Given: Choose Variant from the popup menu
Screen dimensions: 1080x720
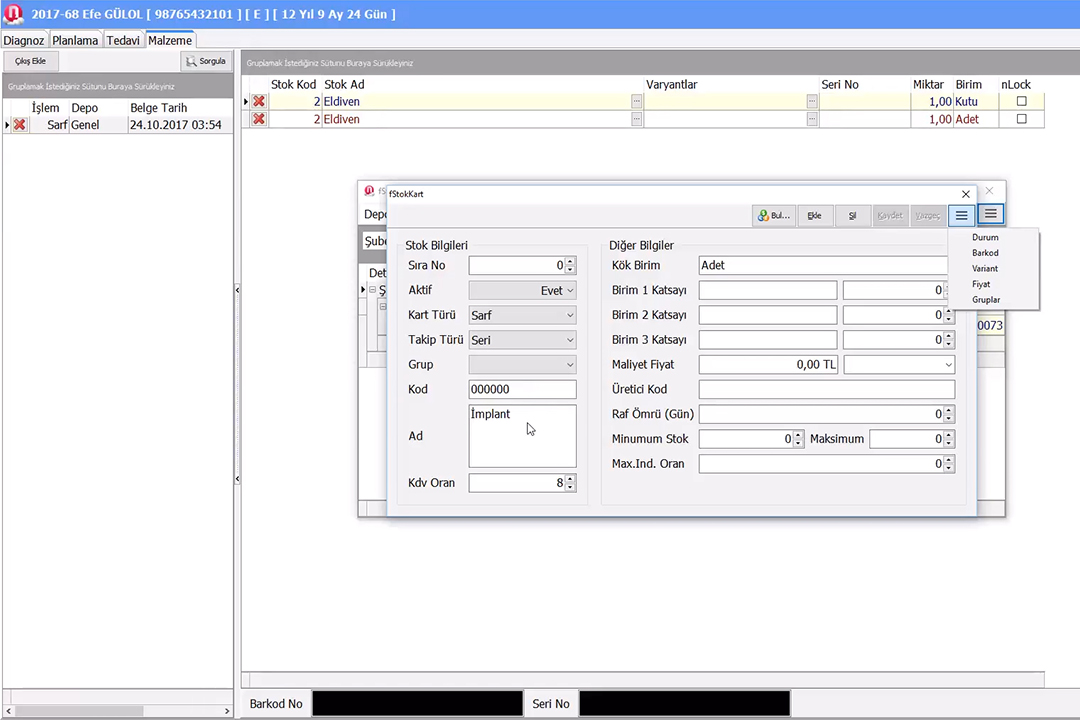Looking at the screenshot, I should tap(985, 269).
